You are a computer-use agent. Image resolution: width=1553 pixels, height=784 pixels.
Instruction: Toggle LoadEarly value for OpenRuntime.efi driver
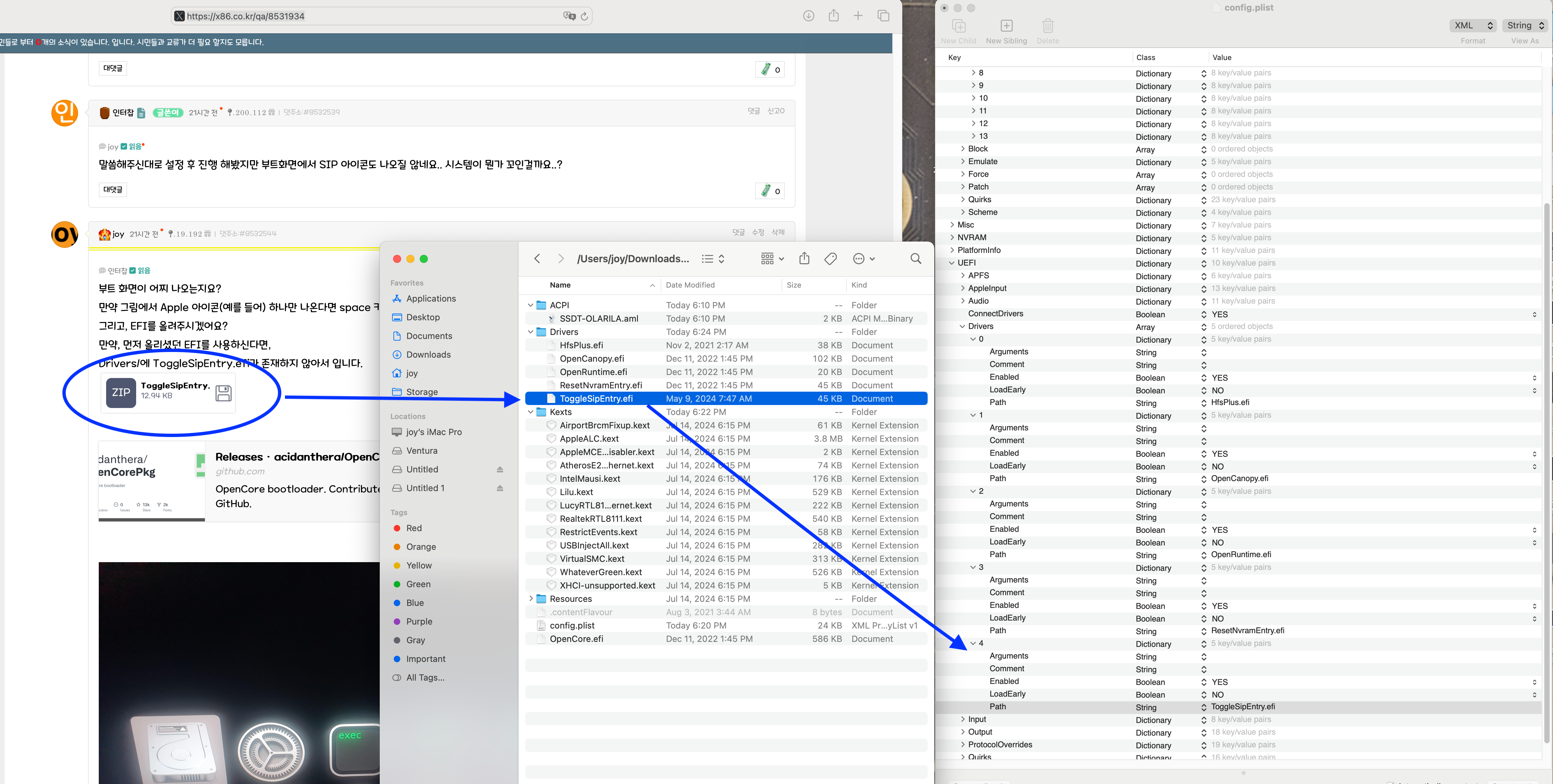coord(1534,542)
